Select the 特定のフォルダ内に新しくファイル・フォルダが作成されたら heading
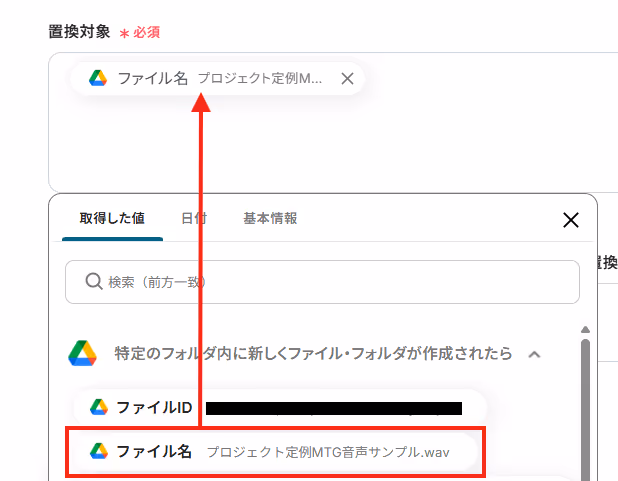This screenshot has height=481, width=618. pyautogui.click(x=313, y=354)
